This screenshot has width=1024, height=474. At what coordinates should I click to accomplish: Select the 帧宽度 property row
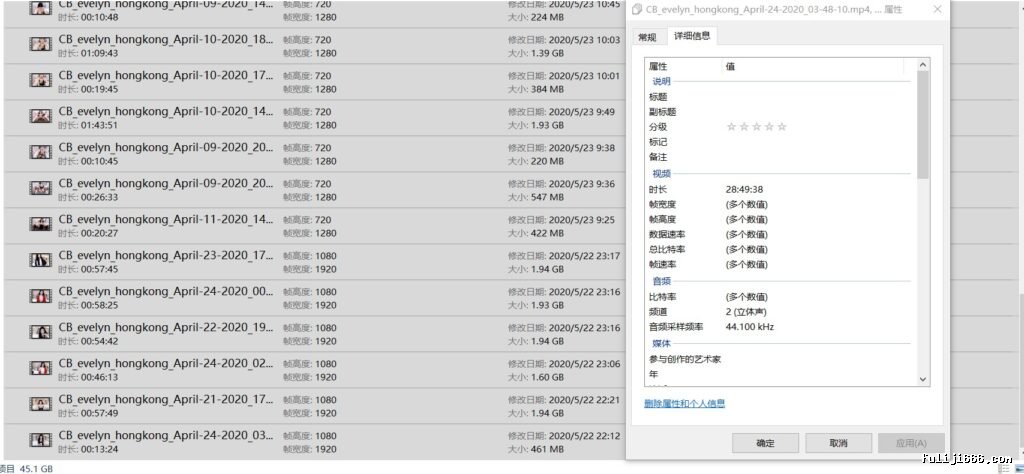[x=780, y=204]
